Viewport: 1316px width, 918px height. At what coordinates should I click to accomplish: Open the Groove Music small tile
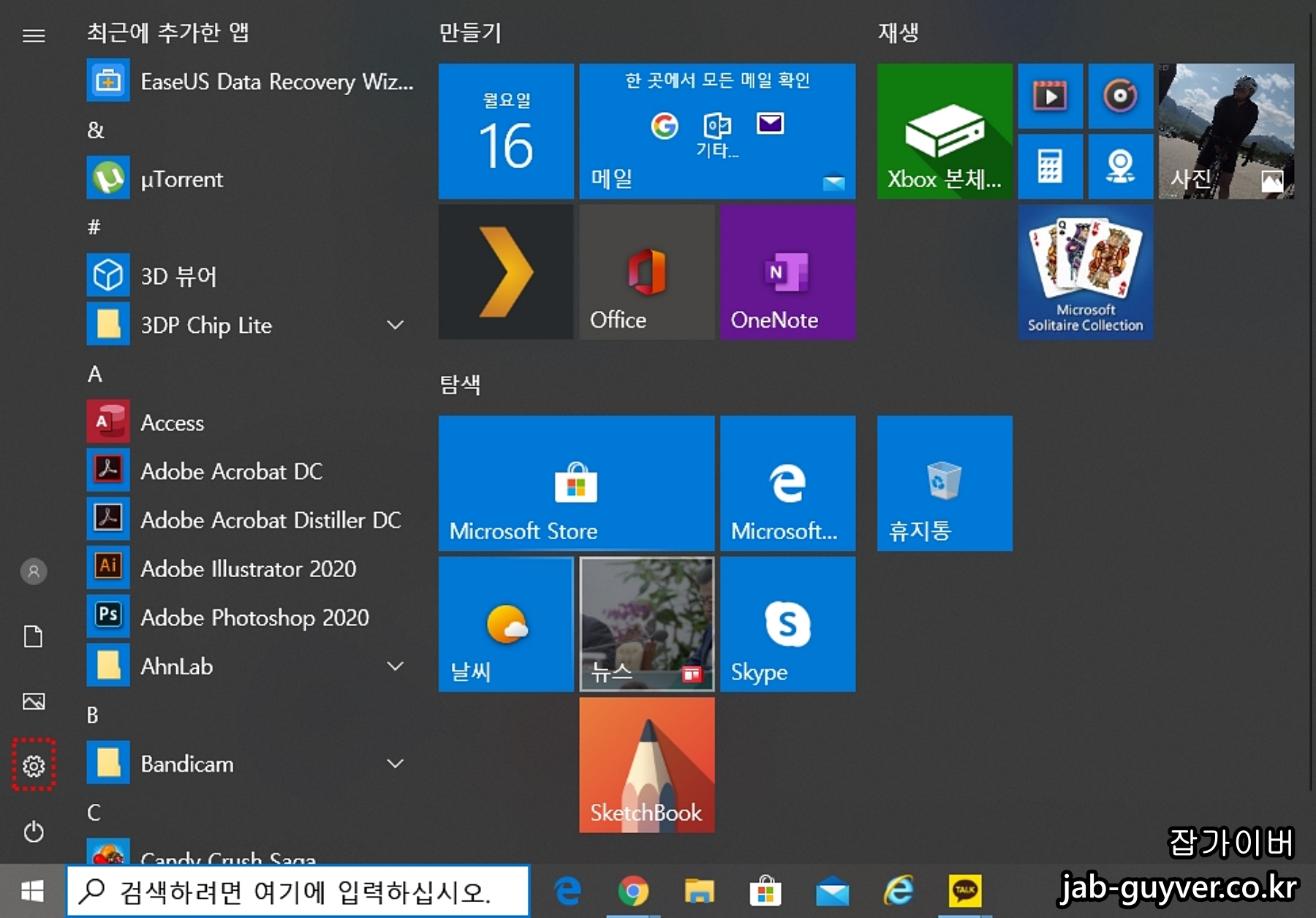point(1120,96)
